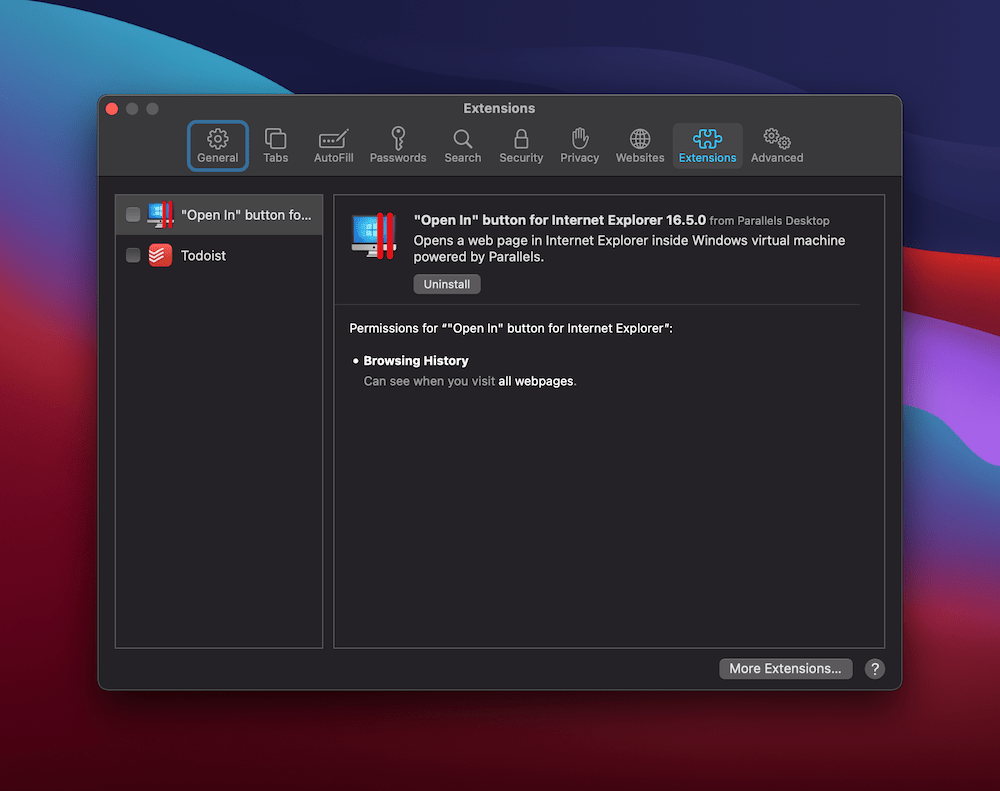Enable the Todoist extension checkbox
This screenshot has height=791, width=1000.
[x=133, y=255]
